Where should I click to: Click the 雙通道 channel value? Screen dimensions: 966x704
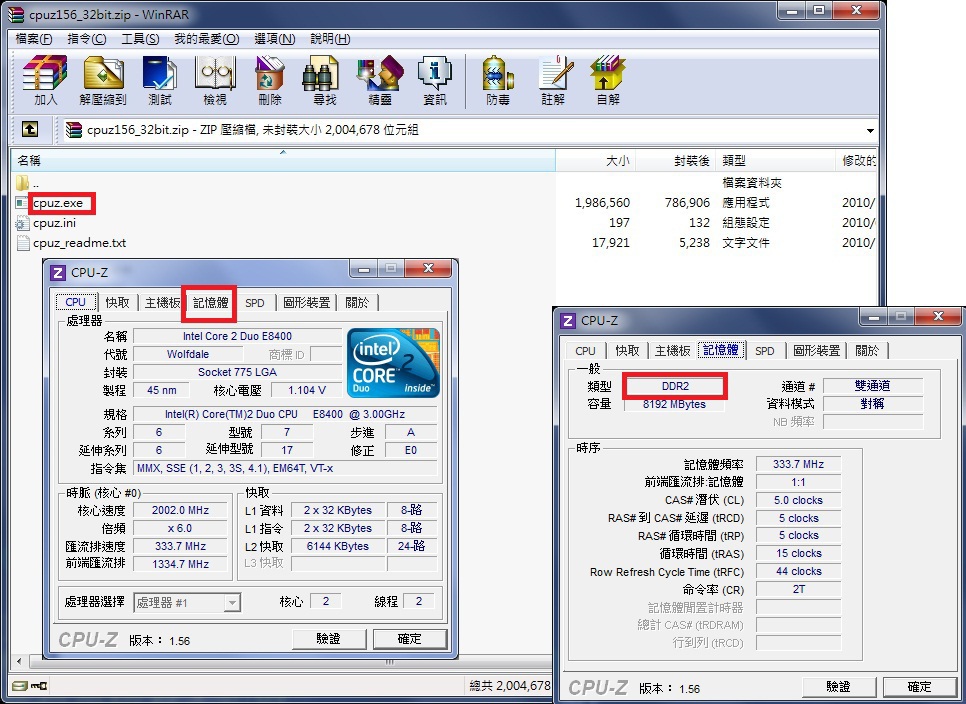coord(872,386)
